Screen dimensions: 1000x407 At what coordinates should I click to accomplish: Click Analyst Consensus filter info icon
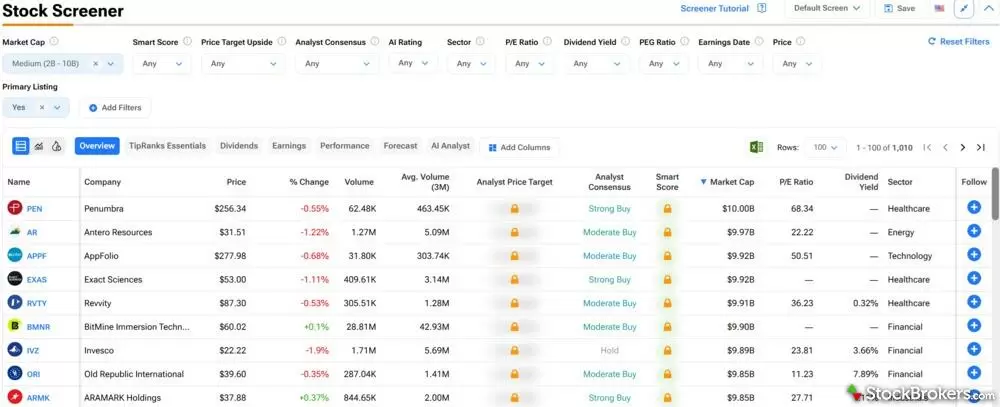(375, 41)
